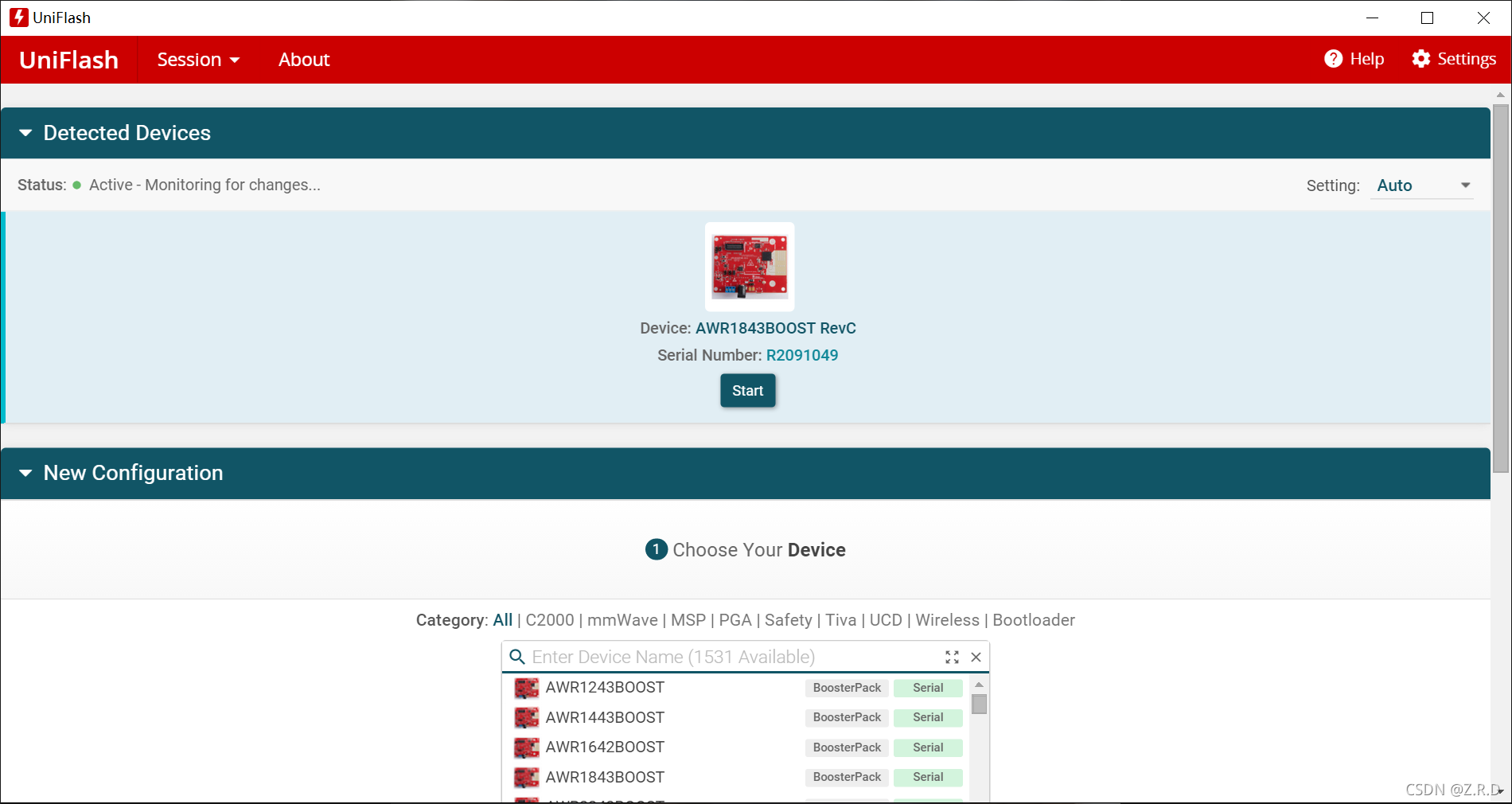
Task: Click BoosterPack tag on AWR1443BOOST row
Action: (847, 717)
